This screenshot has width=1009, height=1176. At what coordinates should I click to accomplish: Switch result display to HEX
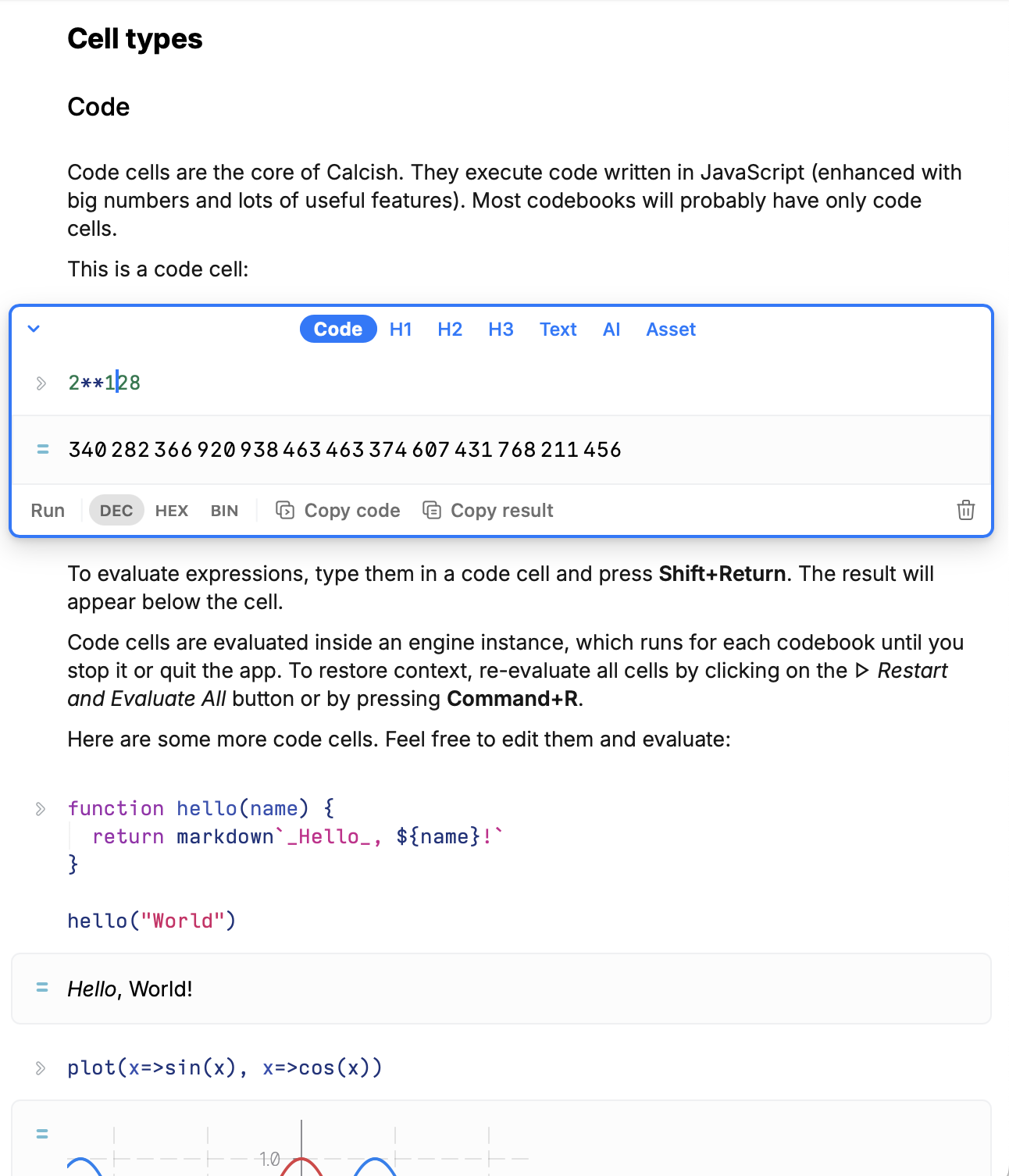171,510
